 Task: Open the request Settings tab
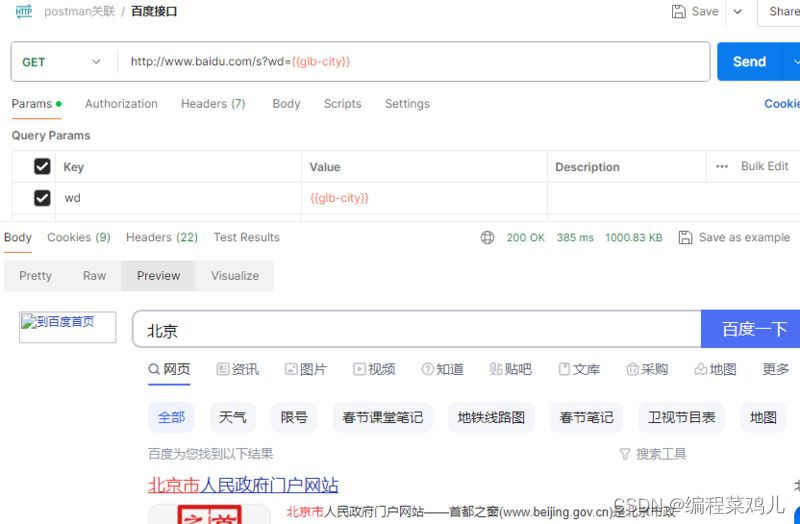pyautogui.click(x=407, y=104)
